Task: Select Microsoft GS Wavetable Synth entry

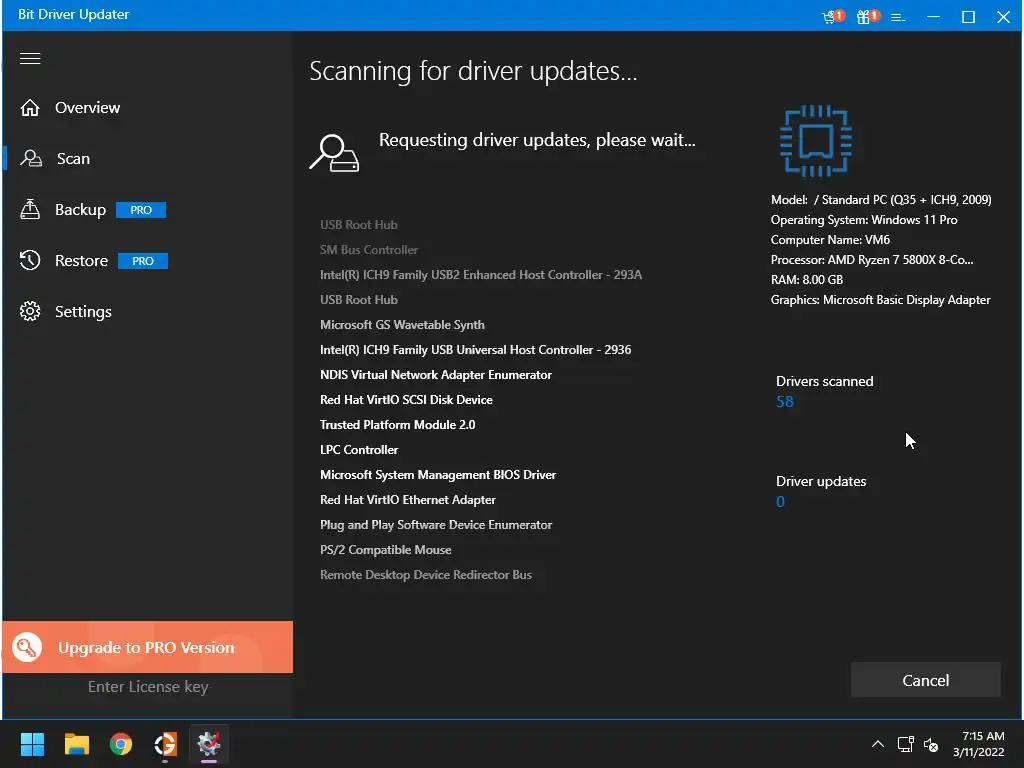Action: pos(402,325)
